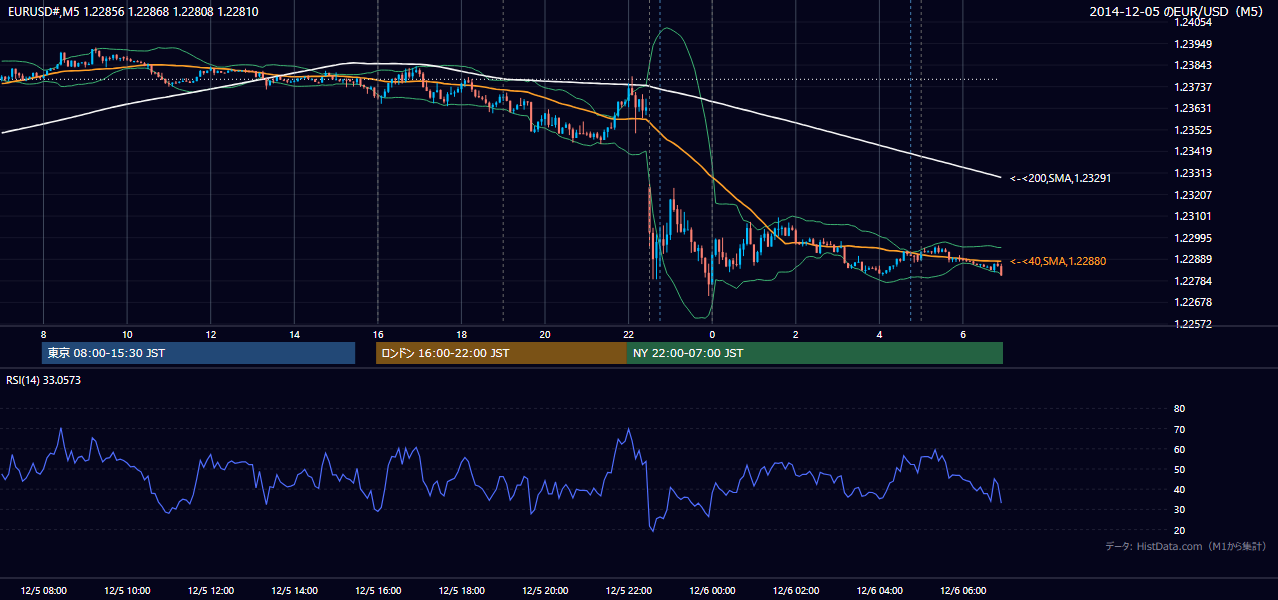Click price axis value 1.23313
This screenshot has height=600, width=1278.
1195,173
